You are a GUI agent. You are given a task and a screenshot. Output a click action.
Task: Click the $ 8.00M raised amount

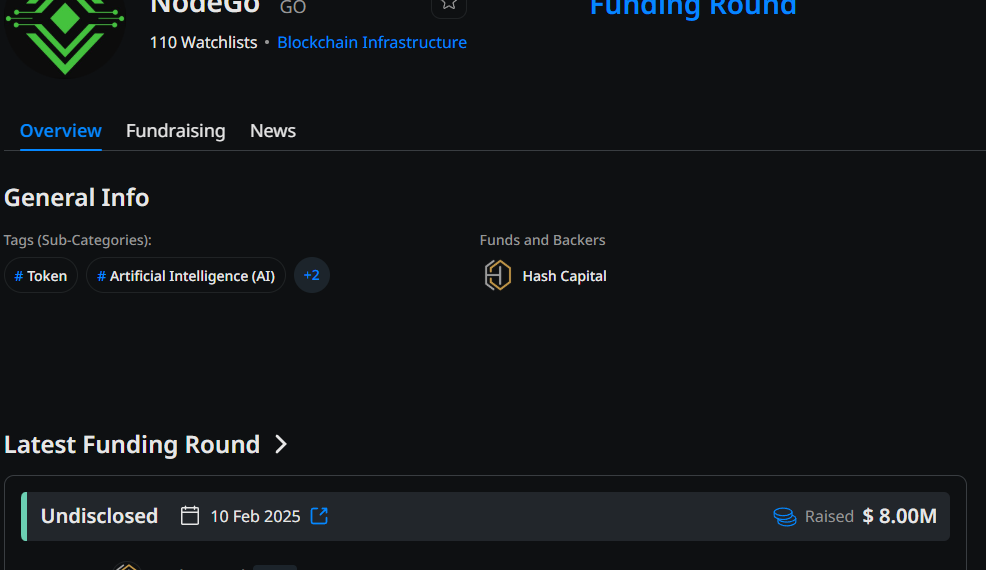[x=899, y=516]
